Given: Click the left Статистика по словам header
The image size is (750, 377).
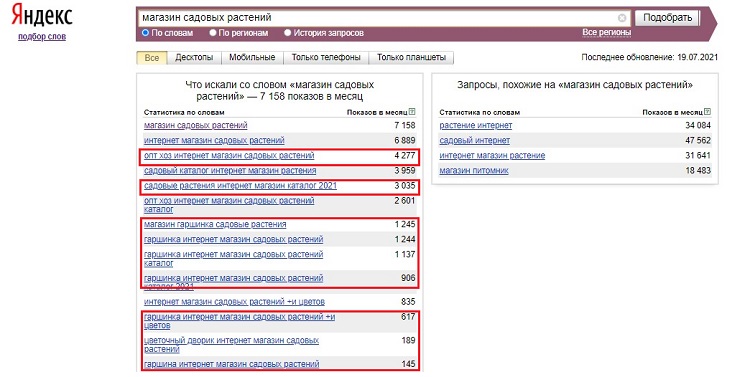Looking at the screenshot, I should [x=184, y=112].
